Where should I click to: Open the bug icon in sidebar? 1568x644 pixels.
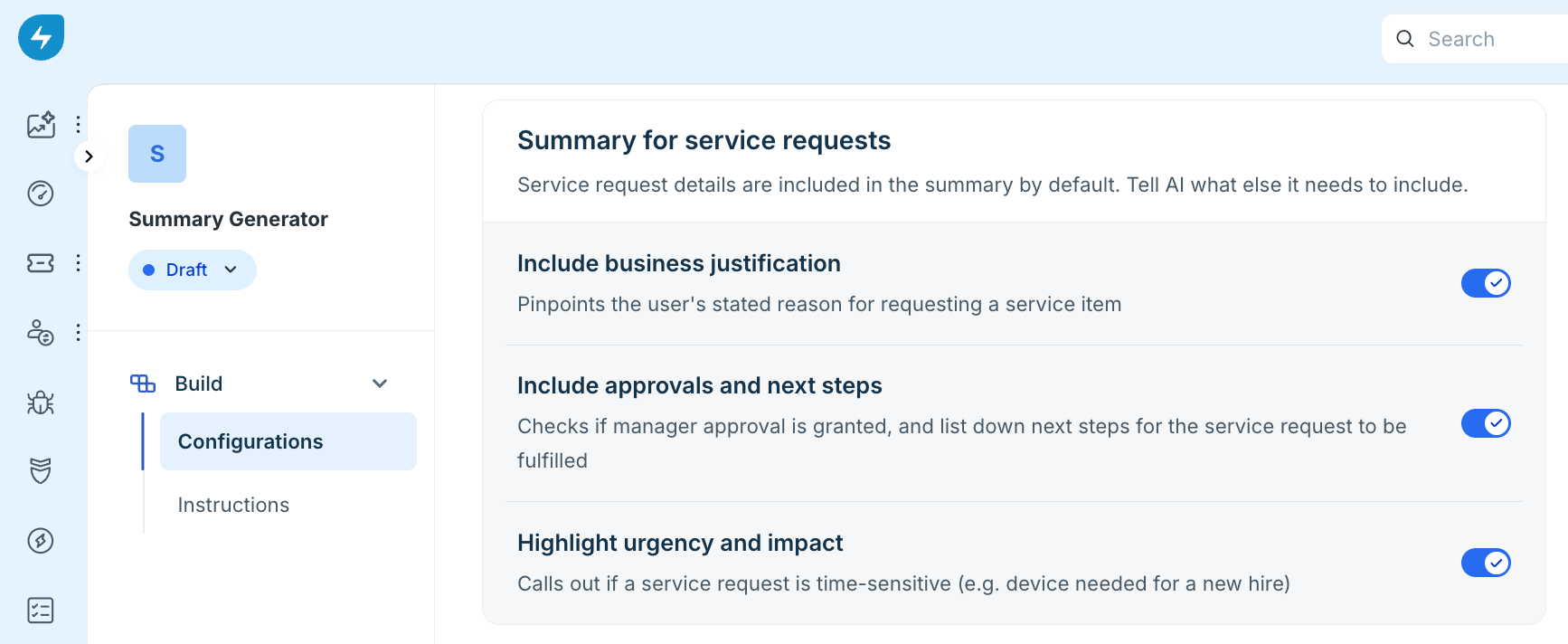41,402
